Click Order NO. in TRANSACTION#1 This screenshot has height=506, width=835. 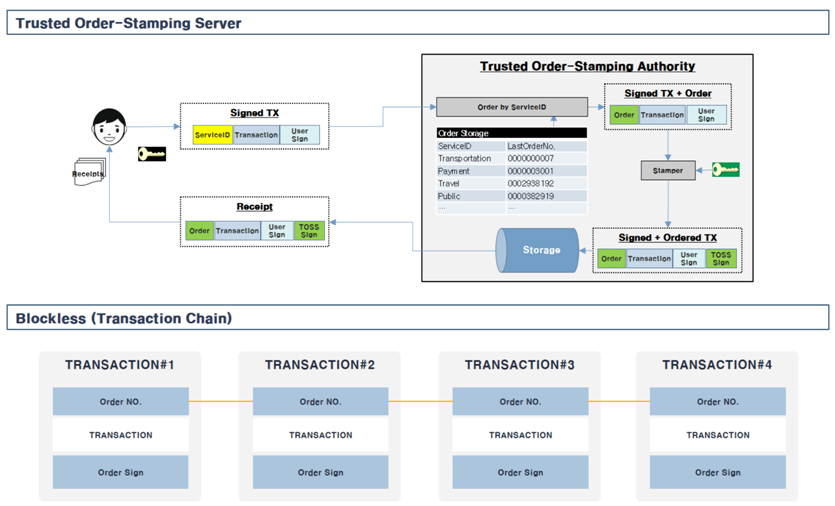120,402
